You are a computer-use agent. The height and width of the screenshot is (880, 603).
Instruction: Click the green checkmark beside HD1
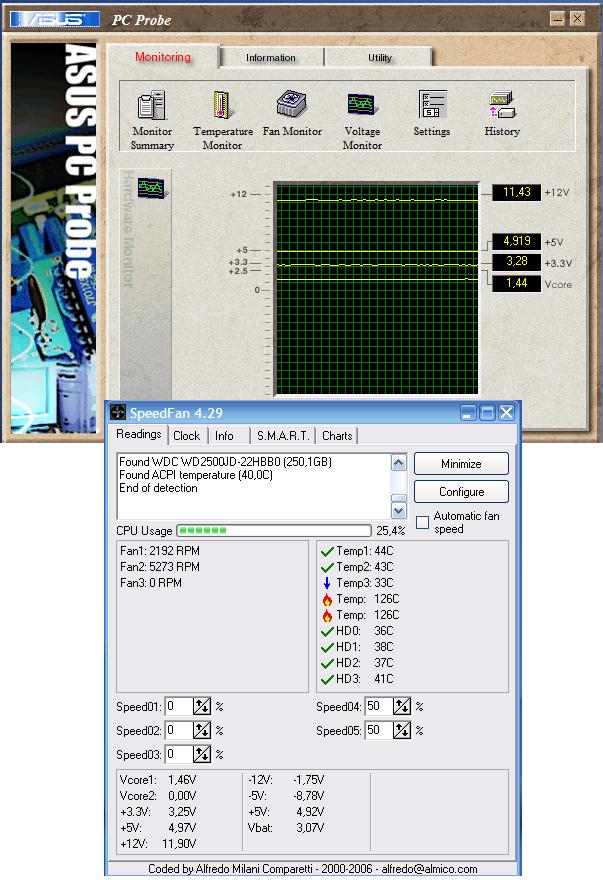327,647
